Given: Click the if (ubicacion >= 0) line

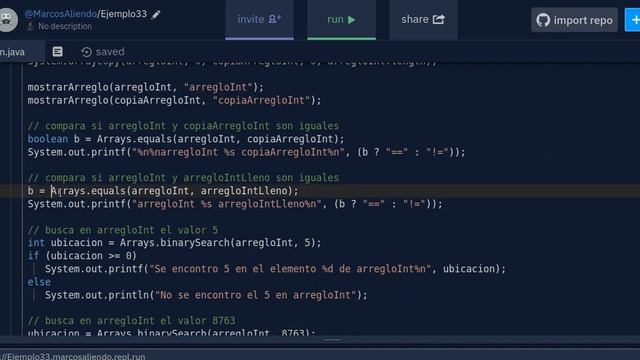Looking at the screenshot, I should click(x=82, y=256).
